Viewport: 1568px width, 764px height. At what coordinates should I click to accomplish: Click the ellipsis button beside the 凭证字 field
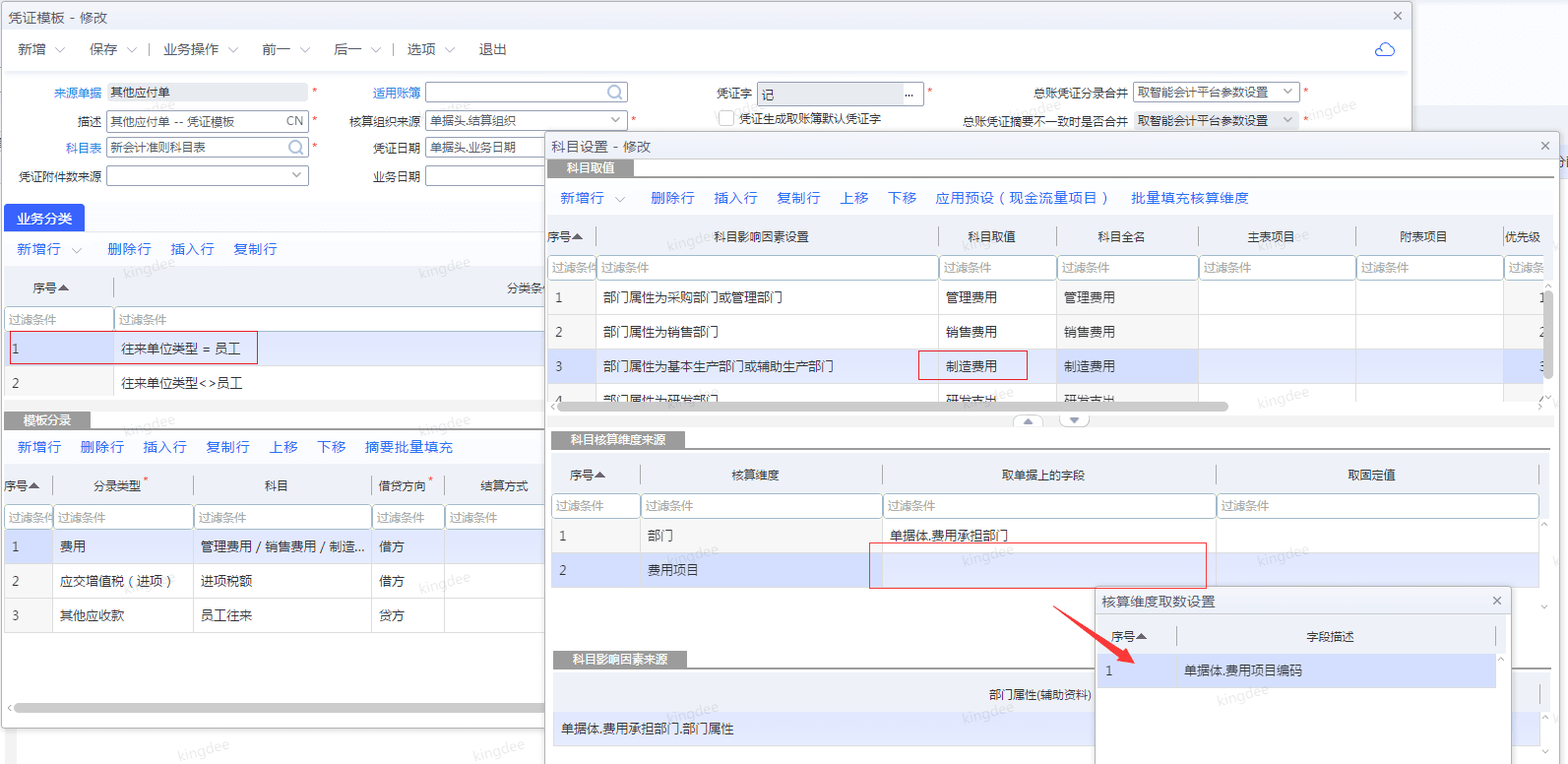click(x=909, y=95)
